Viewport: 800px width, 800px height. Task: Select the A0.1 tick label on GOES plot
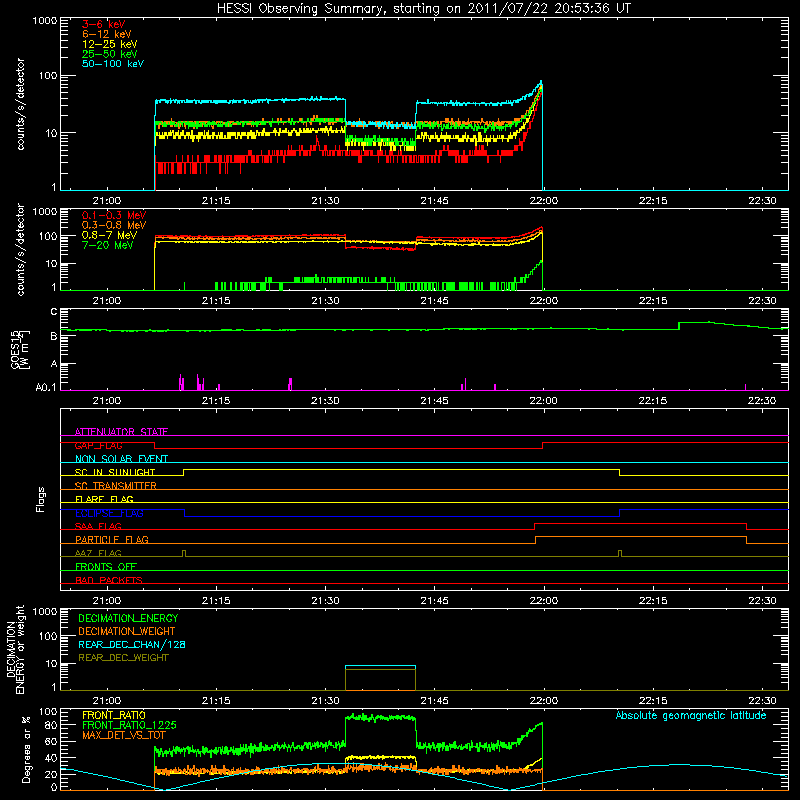point(46,388)
